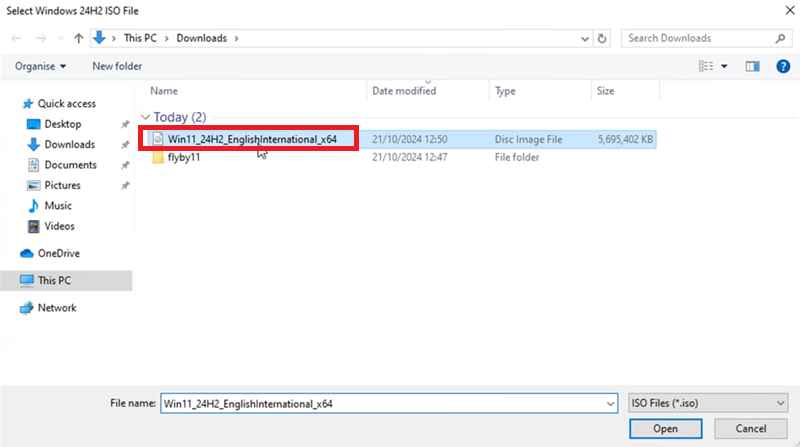The width and height of the screenshot is (800, 447).
Task: Sort by Size column header
Action: click(x=606, y=91)
